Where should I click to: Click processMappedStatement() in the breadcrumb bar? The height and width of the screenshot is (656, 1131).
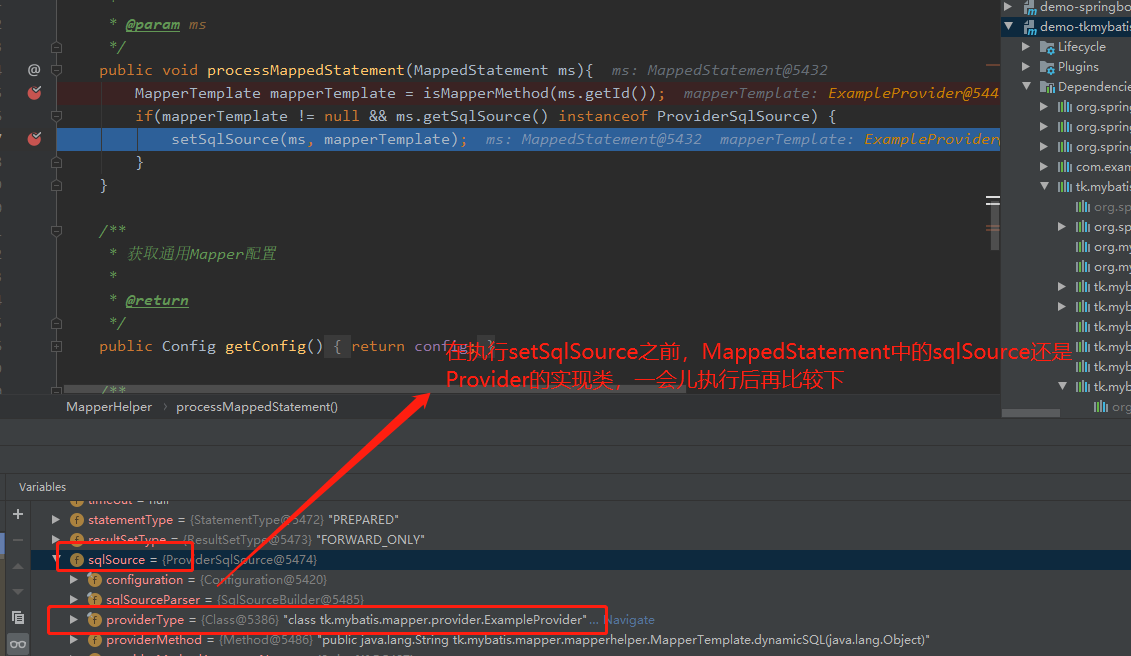257,407
